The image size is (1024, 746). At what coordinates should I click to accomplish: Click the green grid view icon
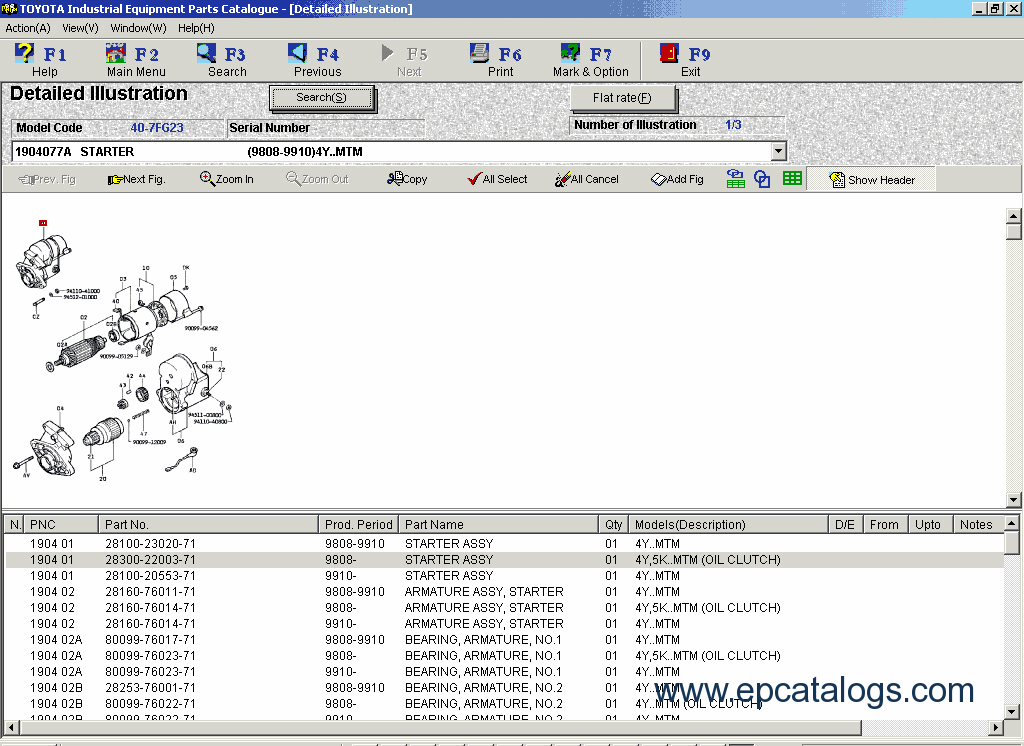[792, 178]
